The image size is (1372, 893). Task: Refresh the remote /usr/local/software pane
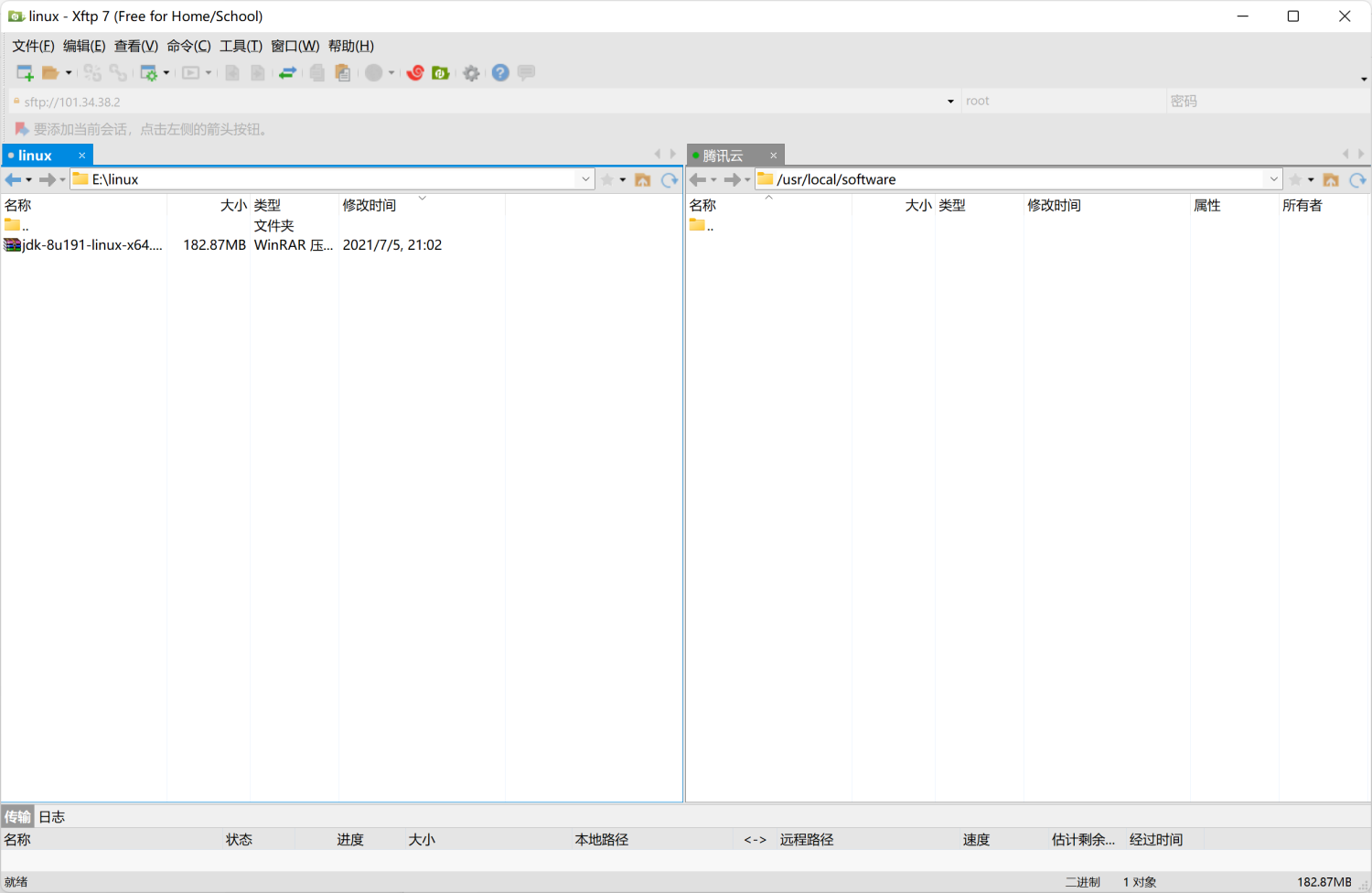coord(1357,180)
